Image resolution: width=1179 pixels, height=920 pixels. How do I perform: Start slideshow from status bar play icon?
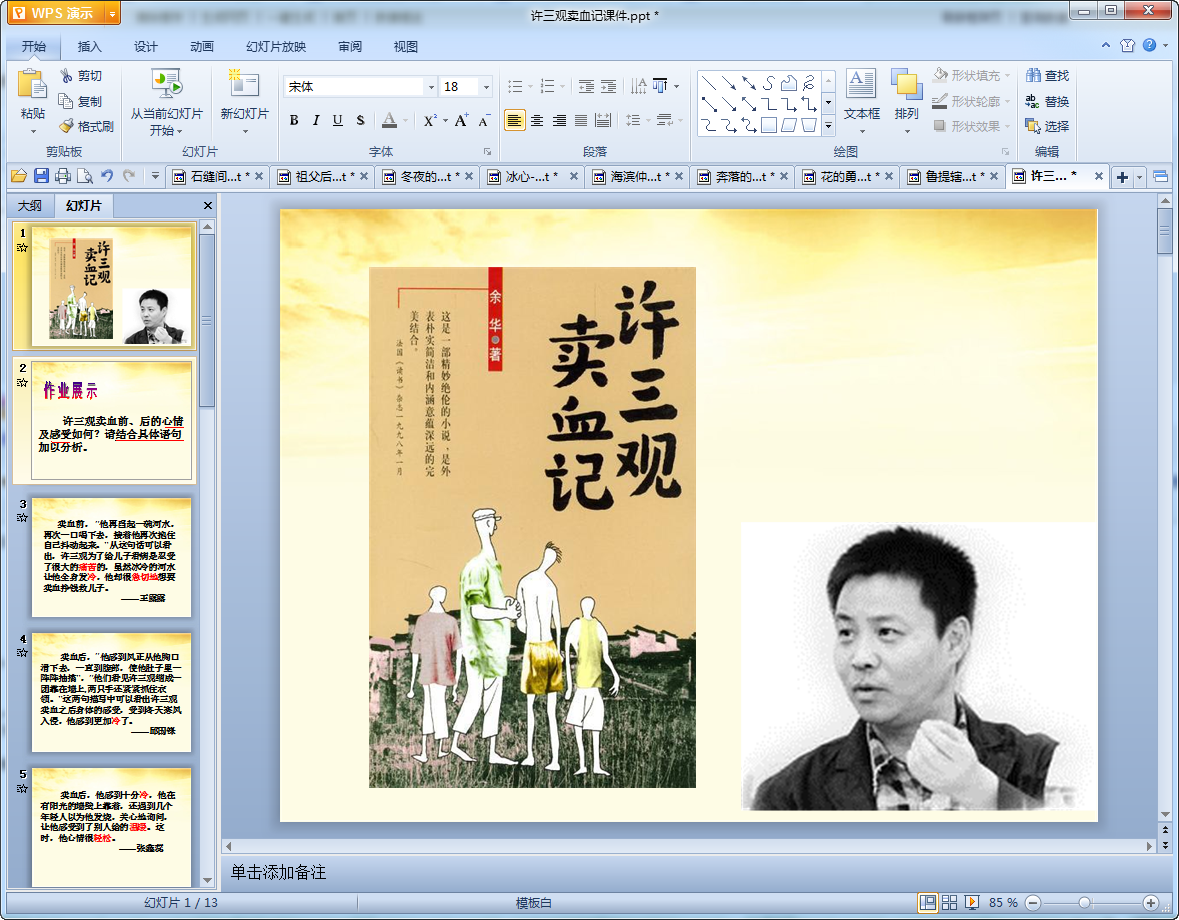pyautogui.click(x=972, y=902)
